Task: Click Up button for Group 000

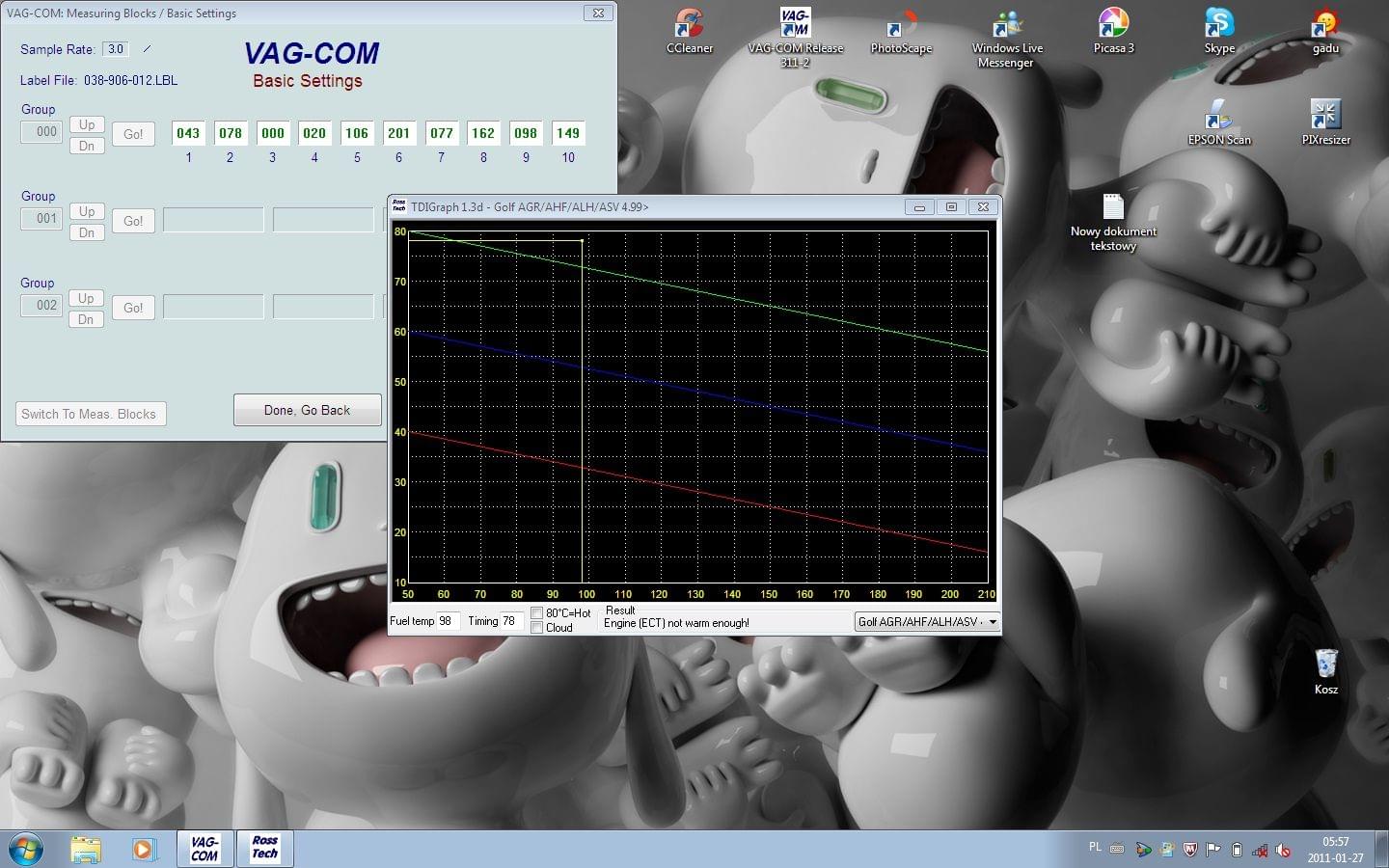Action: tap(87, 124)
